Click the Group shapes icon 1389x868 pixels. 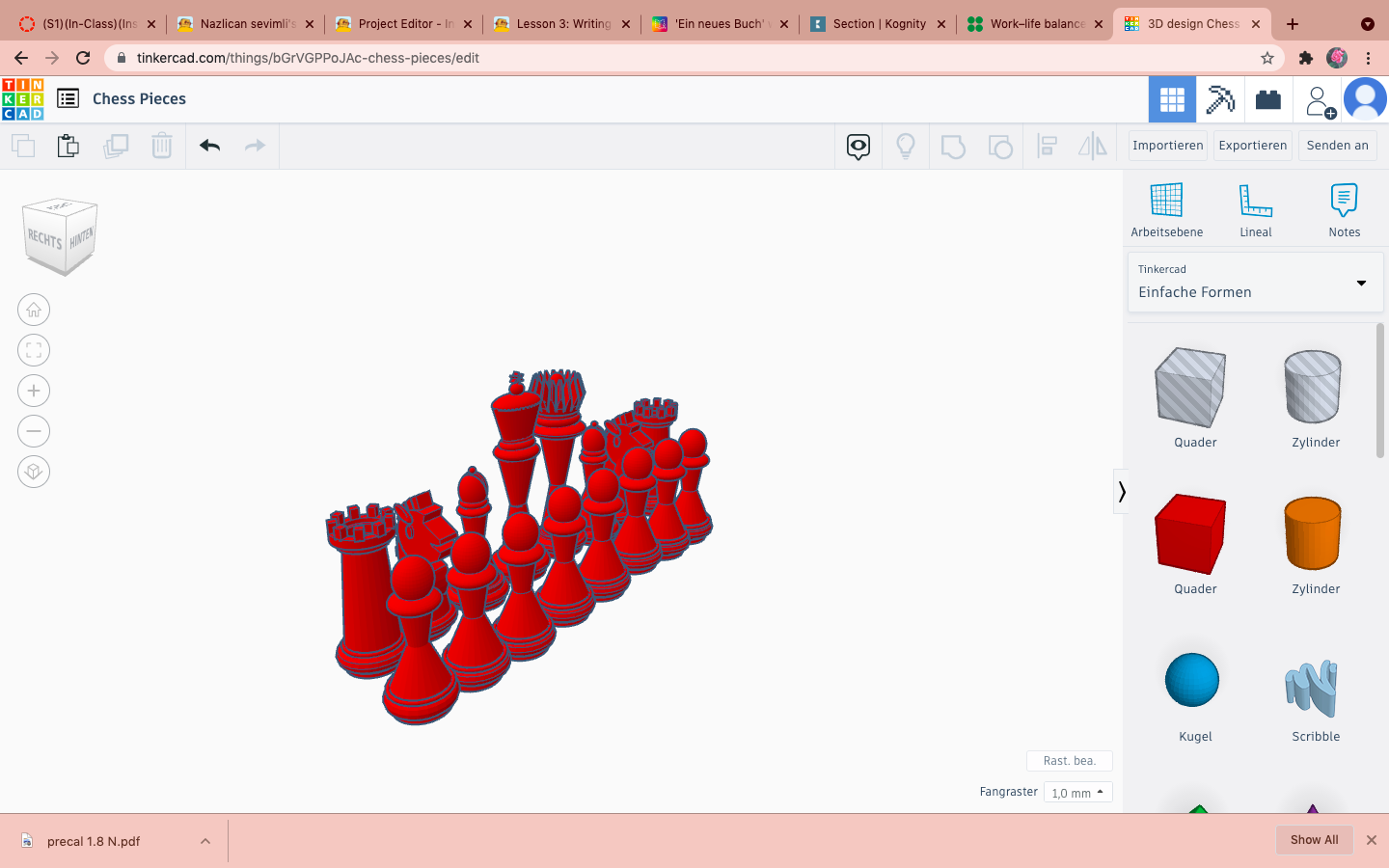[953, 147]
